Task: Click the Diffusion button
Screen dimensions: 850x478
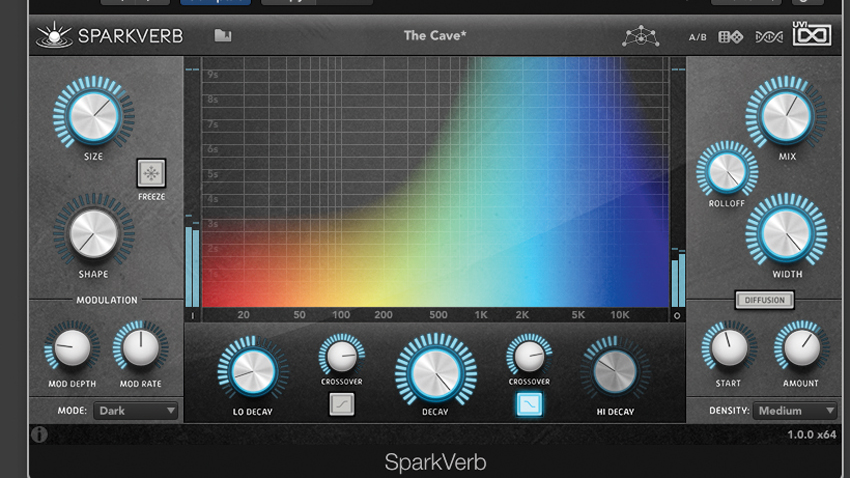Action: pyautogui.click(x=764, y=300)
